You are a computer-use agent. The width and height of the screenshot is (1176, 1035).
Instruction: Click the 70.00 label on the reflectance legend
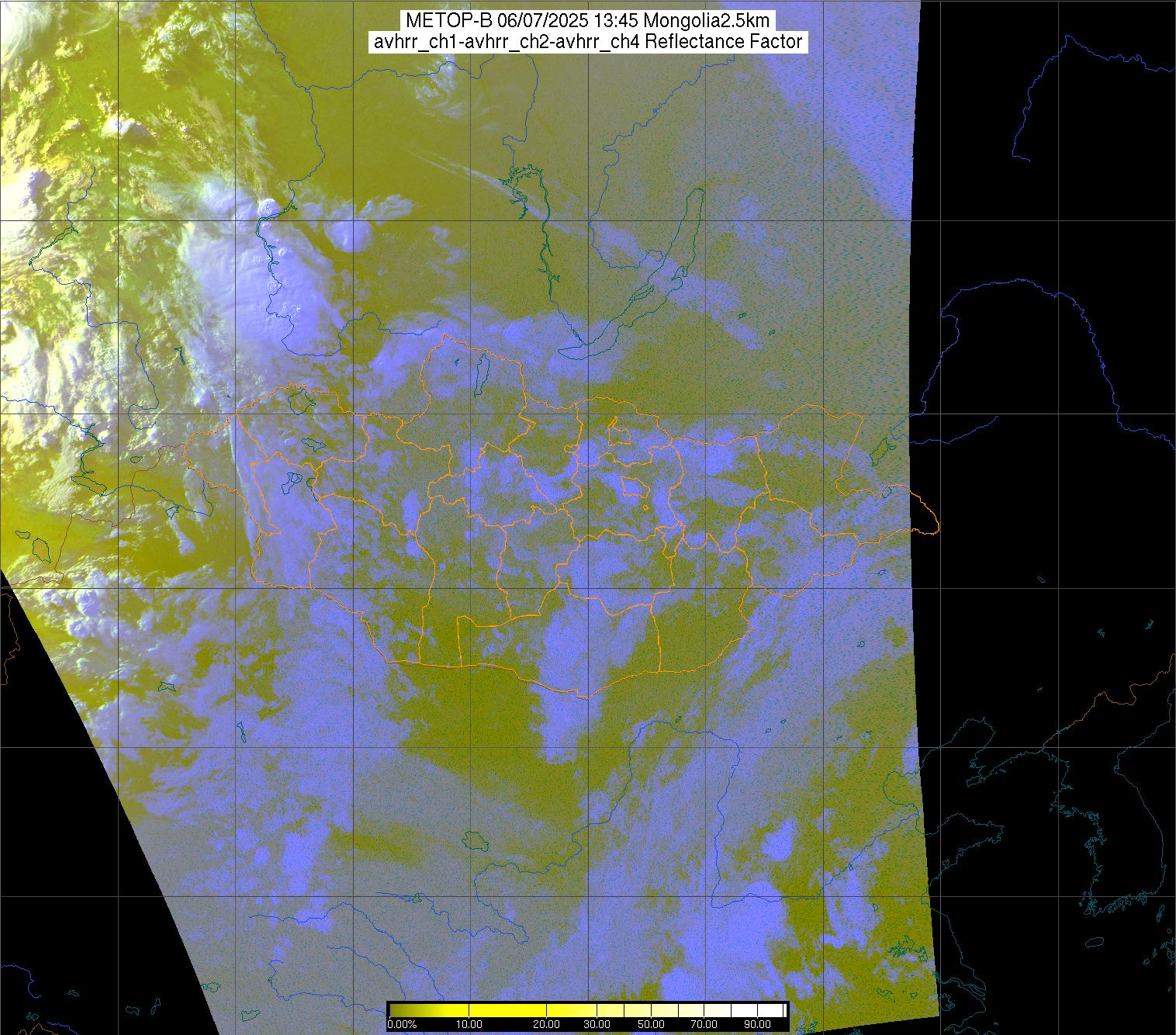click(704, 1025)
